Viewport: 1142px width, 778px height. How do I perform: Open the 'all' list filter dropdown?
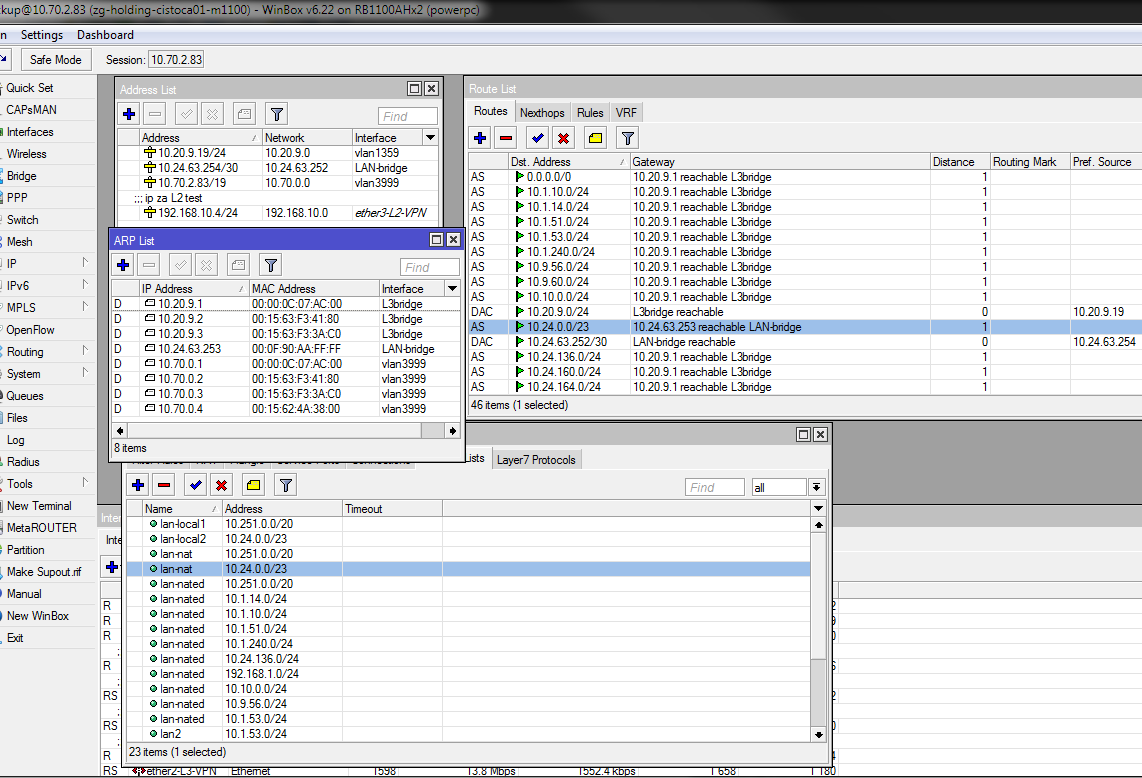click(x=816, y=487)
